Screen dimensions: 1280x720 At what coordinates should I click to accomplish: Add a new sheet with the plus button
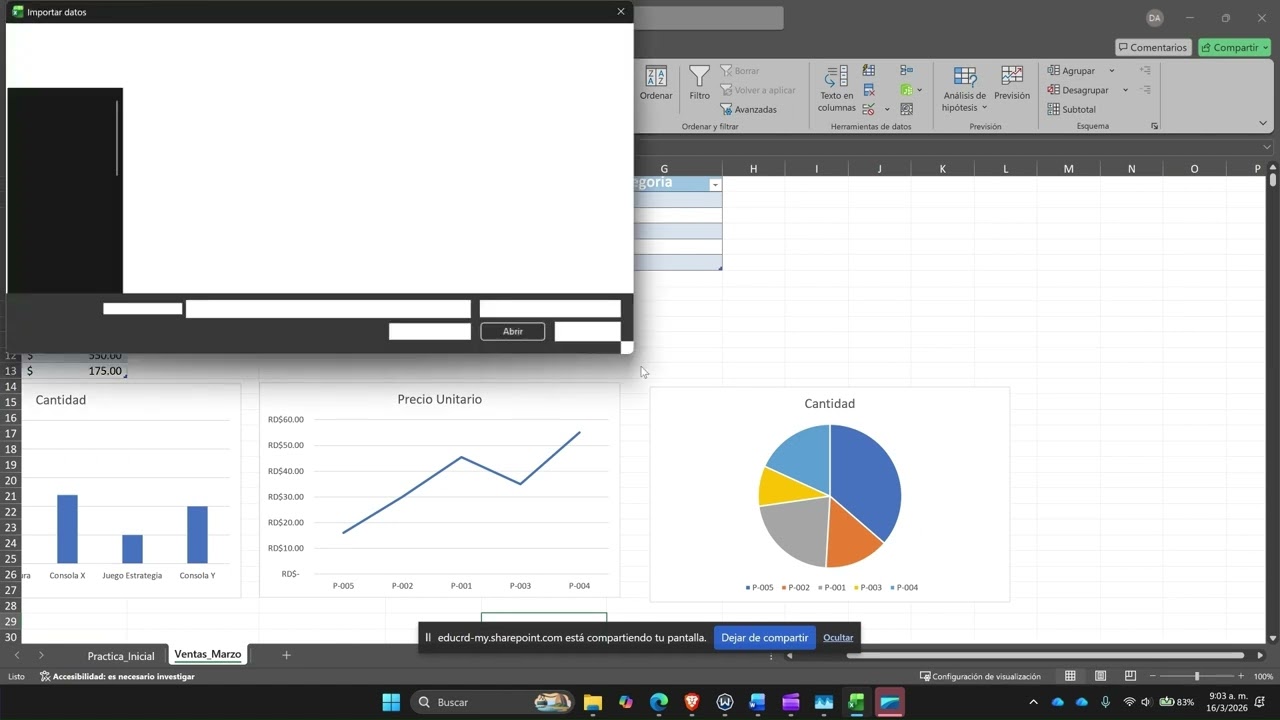(286, 655)
